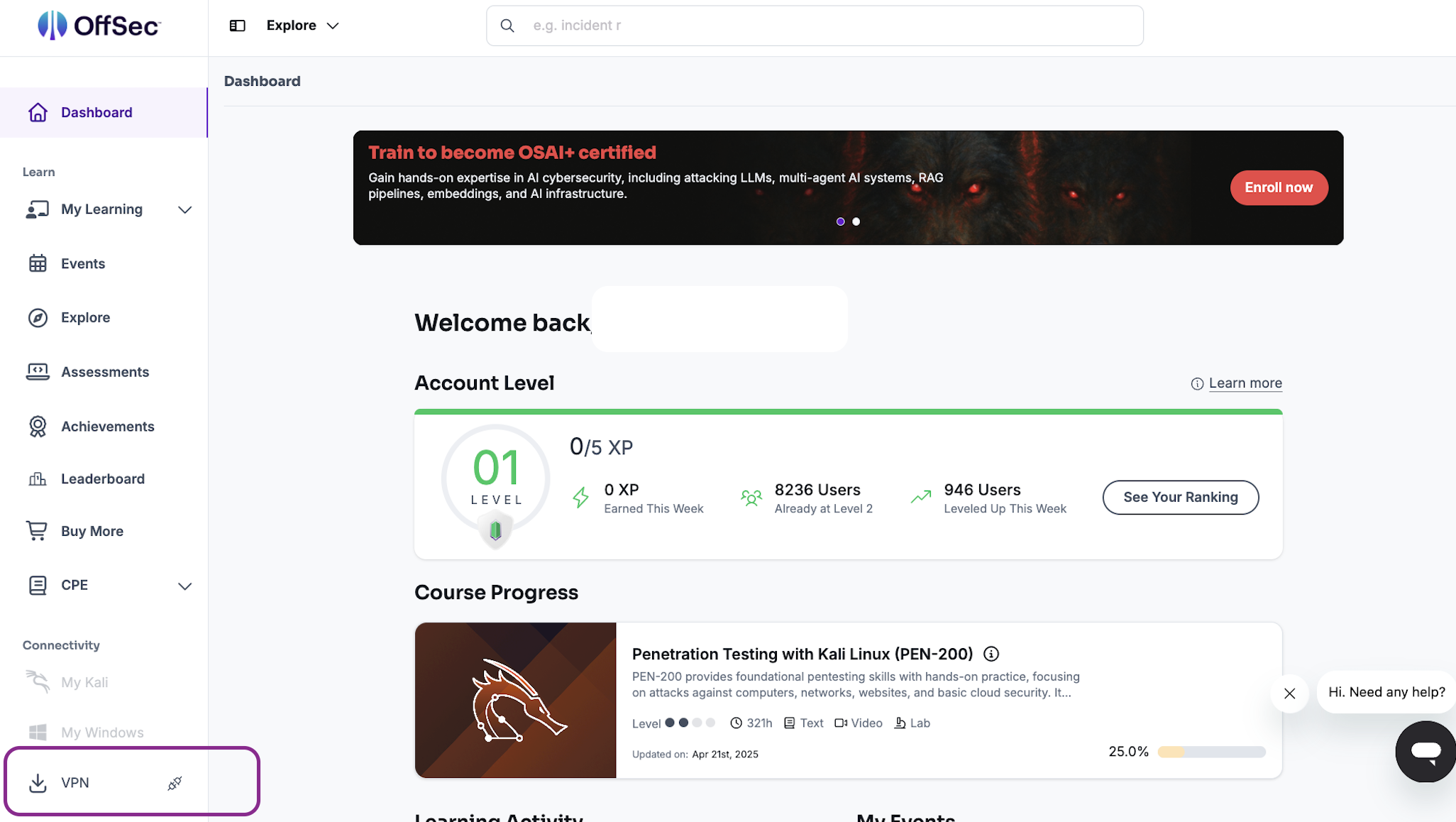Click the Dashboard breadcrumb heading
Image resolution: width=1456 pixels, height=822 pixels.
(263, 82)
